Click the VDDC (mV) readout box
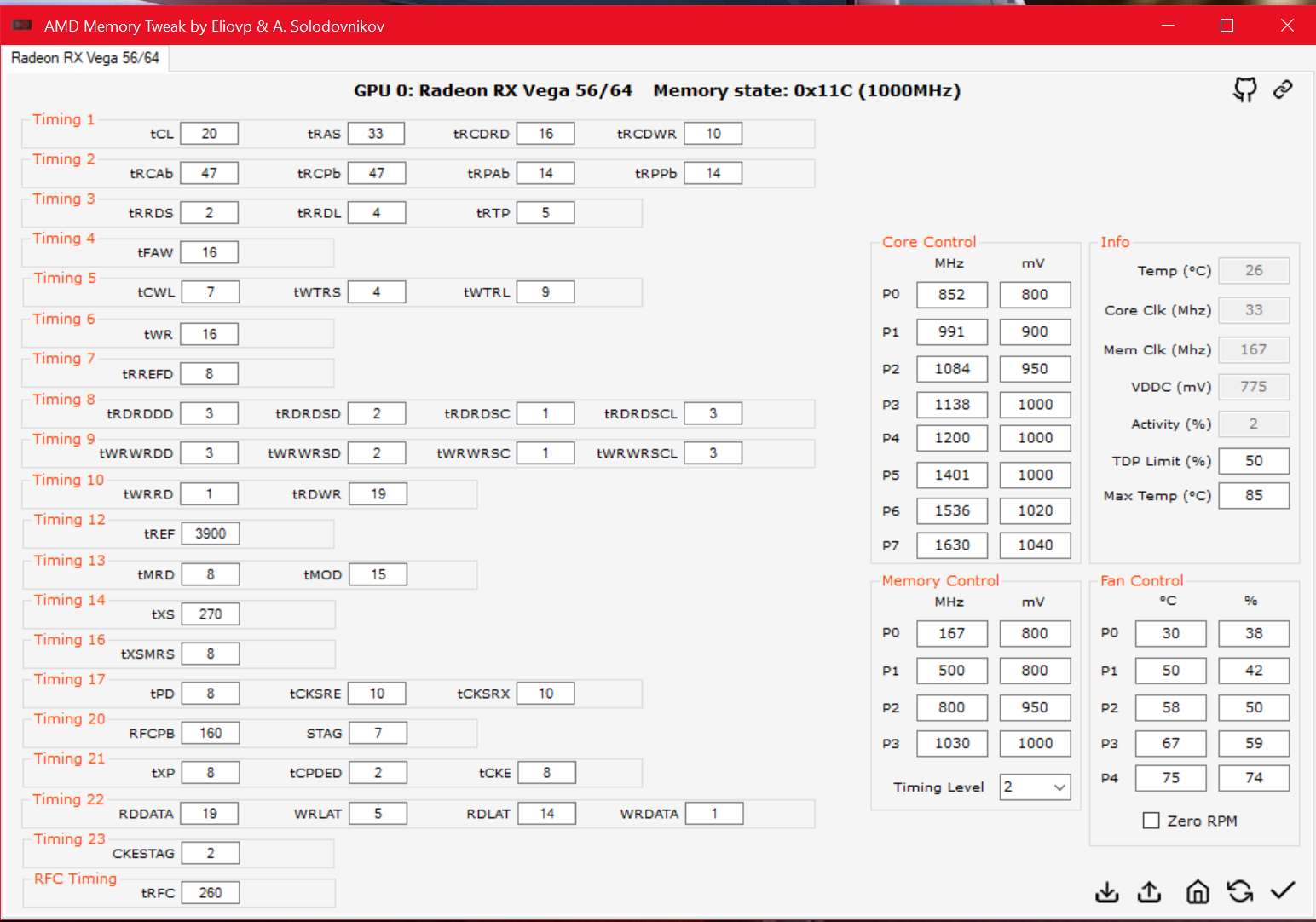Image resolution: width=1316 pixels, height=922 pixels. (1254, 387)
